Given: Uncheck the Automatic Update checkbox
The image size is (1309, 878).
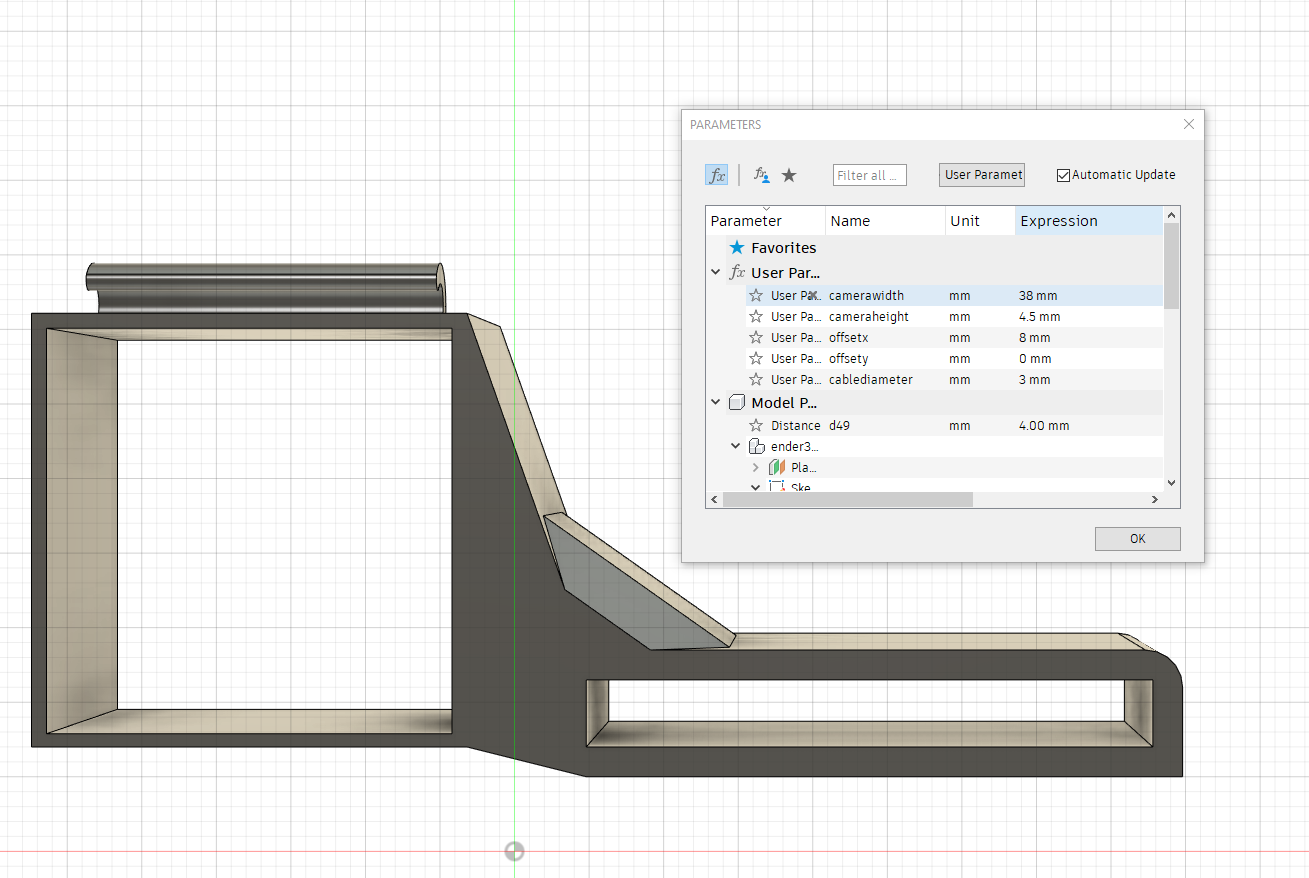Looking at the screenshot, I should (1063, 175).
